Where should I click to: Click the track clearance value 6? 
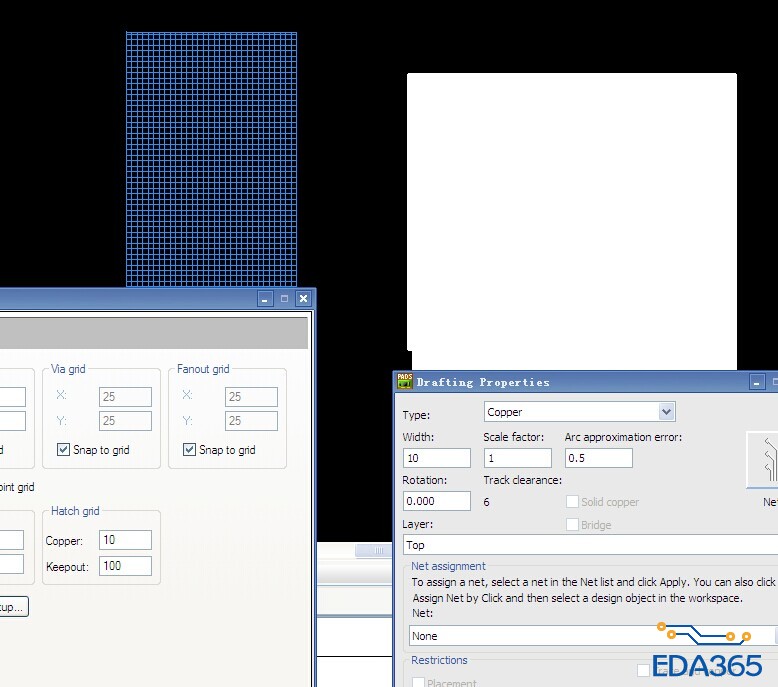point(486,502)
